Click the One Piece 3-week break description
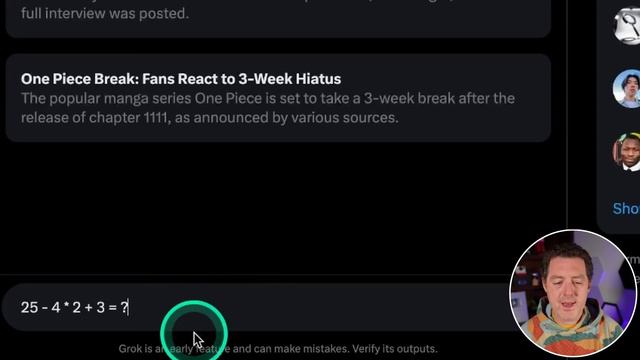Screen dimensions: 640x360 tap(268, 108)
